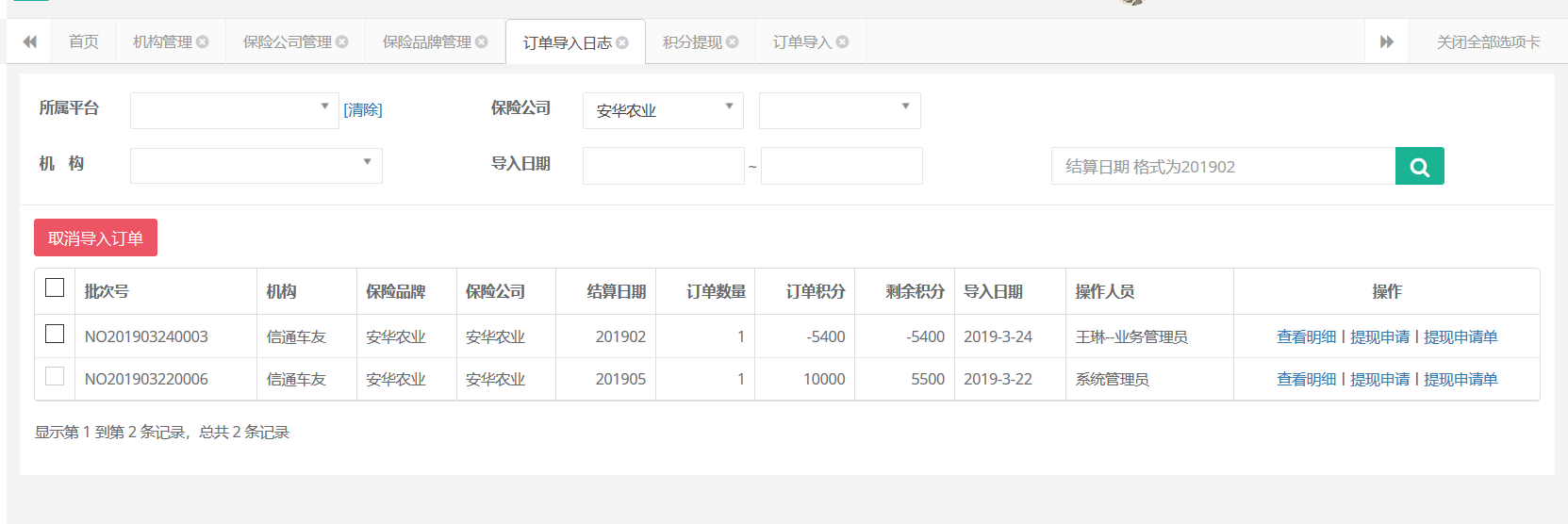Screen dimensions: 1568x524
Task: Focus the 导入日期 end date field
Action: (841, 166)
